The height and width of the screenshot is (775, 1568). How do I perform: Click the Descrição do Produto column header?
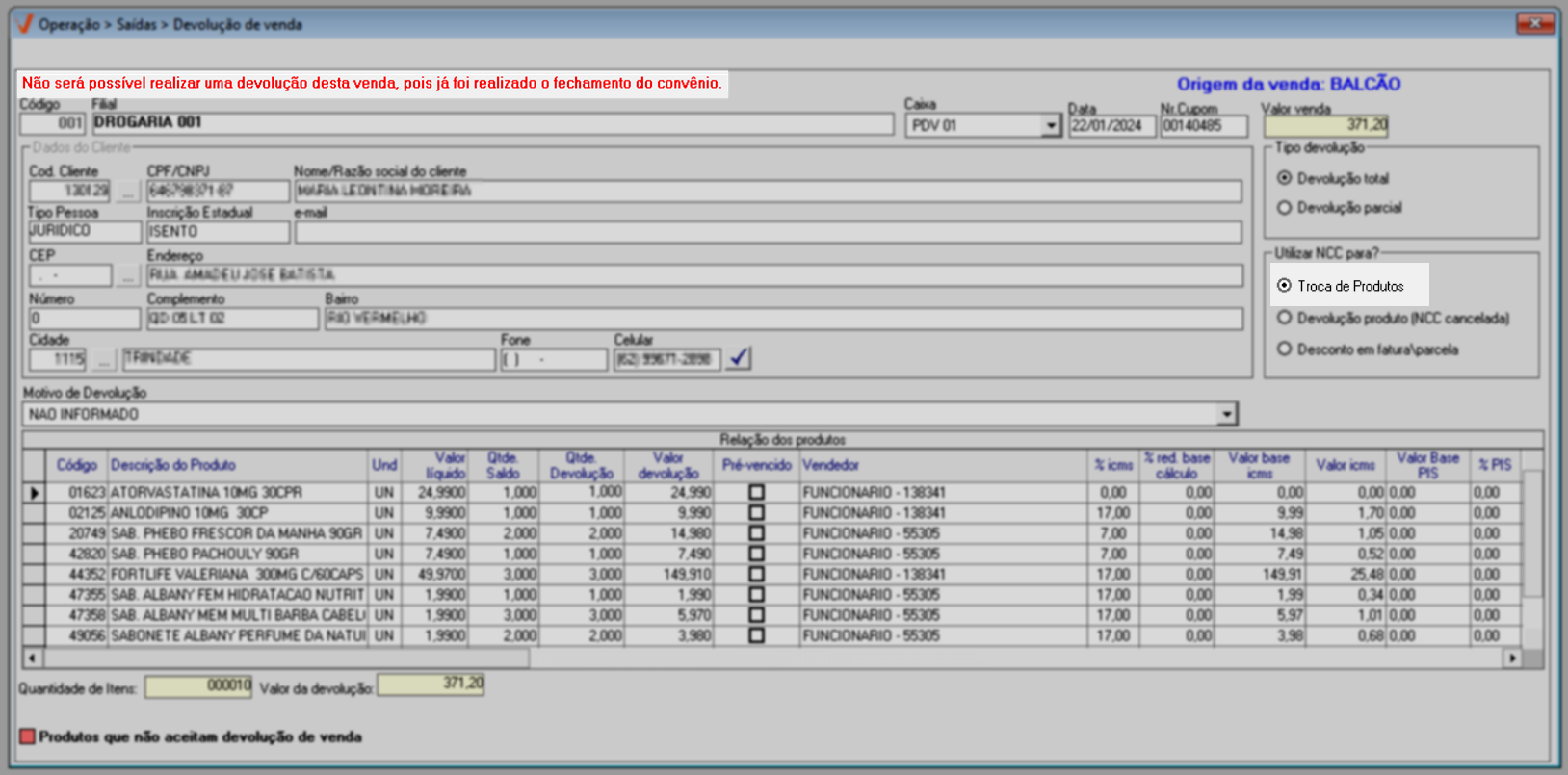pos(237,465)
